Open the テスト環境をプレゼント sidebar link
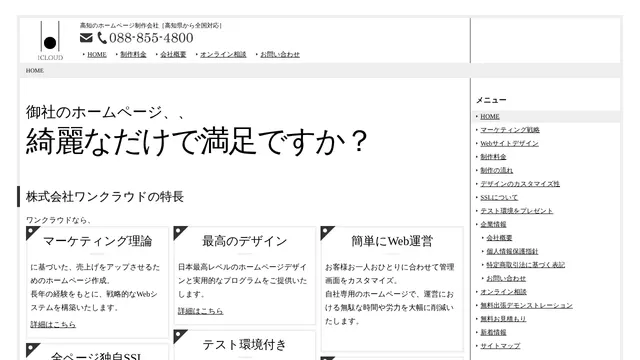Viewport: 640px width, 360px height. point(516,211)
